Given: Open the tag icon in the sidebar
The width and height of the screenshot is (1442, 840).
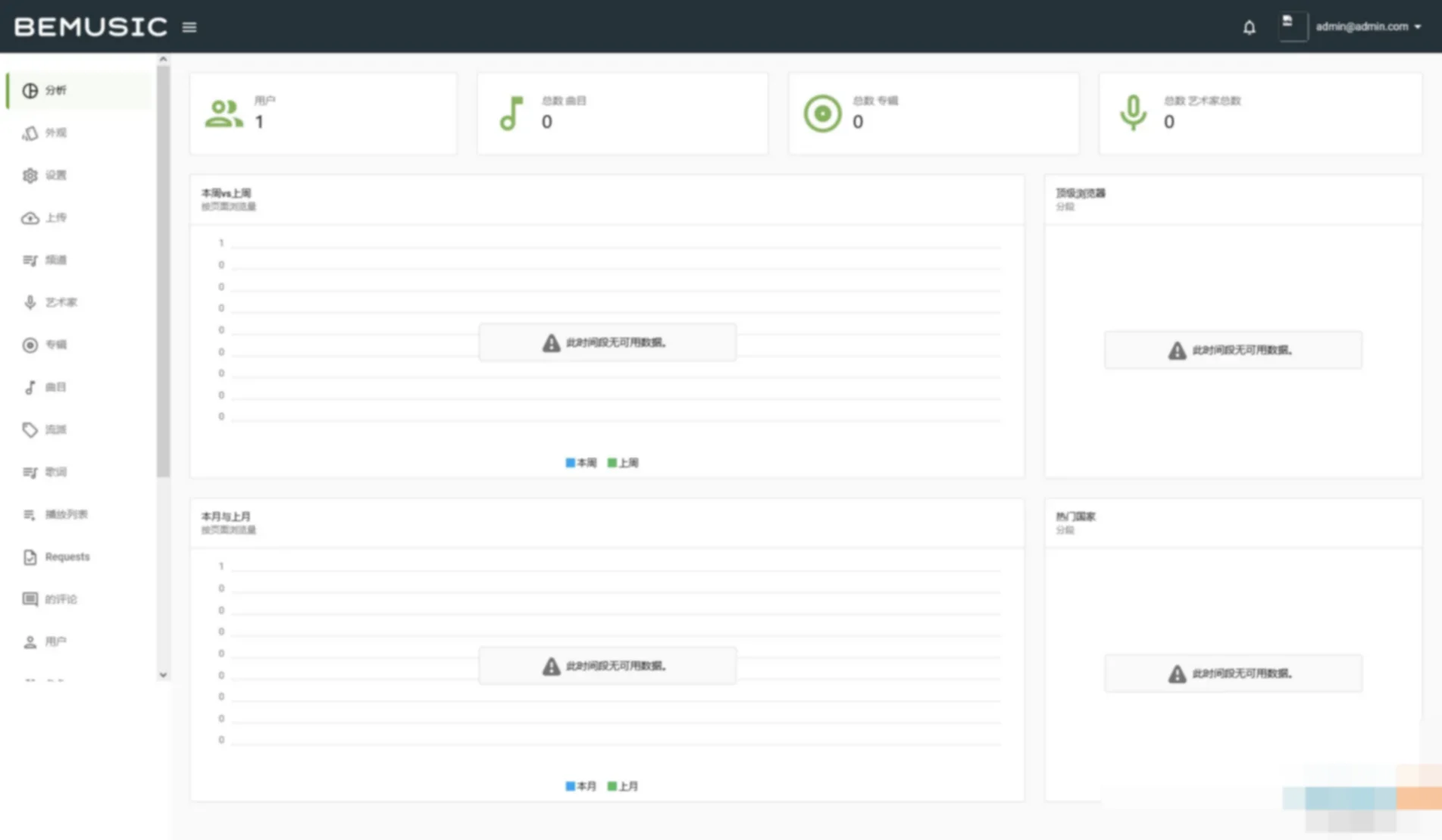Looking at the screenshot, I should (30, 430).
